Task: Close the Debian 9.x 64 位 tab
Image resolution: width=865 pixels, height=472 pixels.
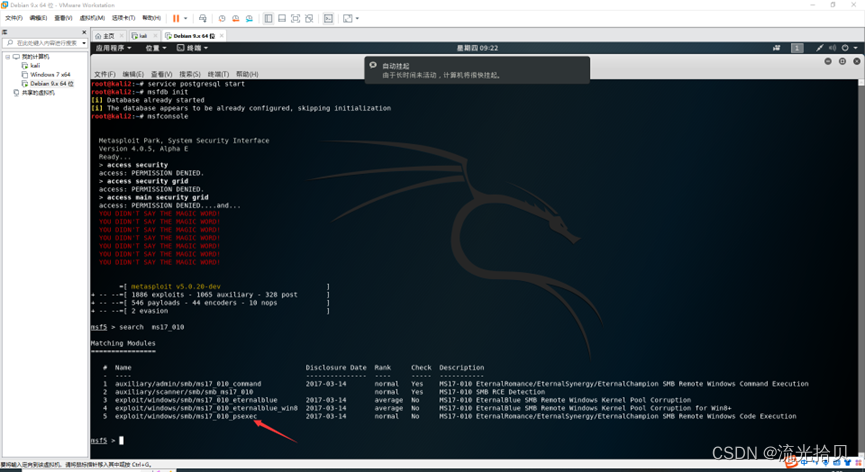Action: (x=221, y=36)
